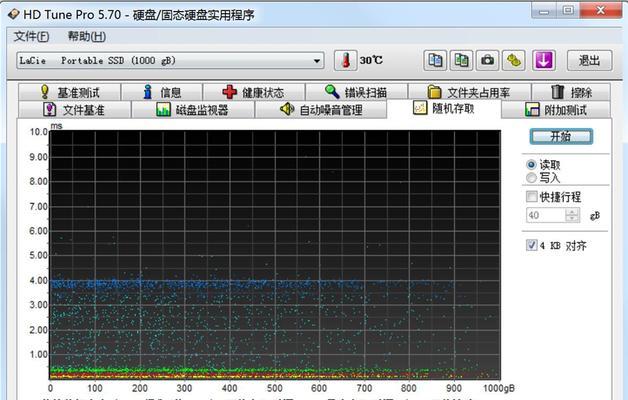Click the 30℃ temperature reading
The width and height of the screenshot is (628, 400).
(x=371, y=60)
